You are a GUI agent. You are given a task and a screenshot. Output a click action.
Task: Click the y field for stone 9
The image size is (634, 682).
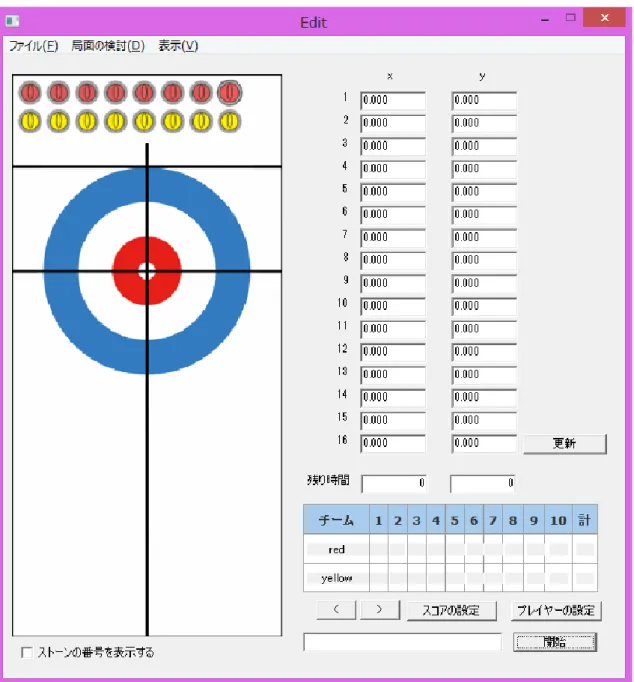[x=484, y=283]
